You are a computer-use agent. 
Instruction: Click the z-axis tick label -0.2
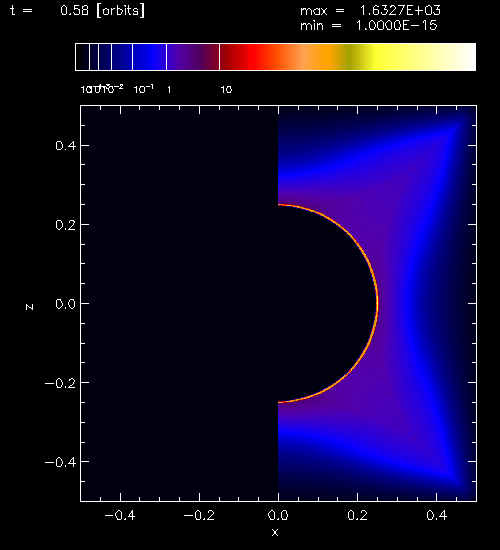(x=60, y=383)
